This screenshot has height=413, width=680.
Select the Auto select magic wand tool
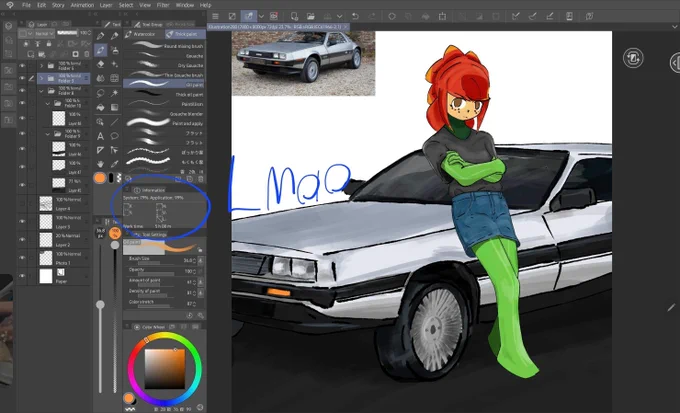[114, 93]
